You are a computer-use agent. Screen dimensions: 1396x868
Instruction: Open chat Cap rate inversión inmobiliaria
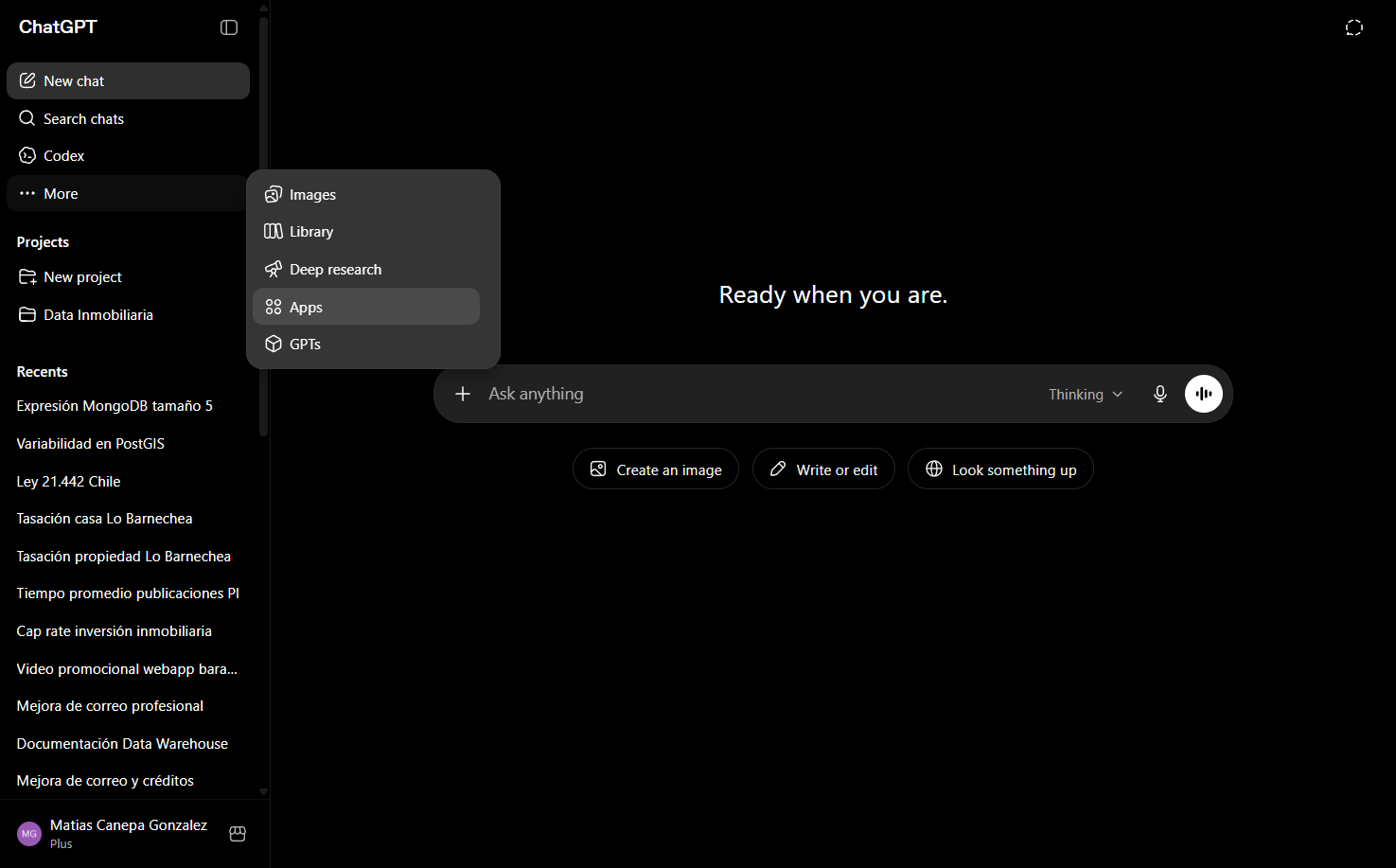click(x=128, y=630)
